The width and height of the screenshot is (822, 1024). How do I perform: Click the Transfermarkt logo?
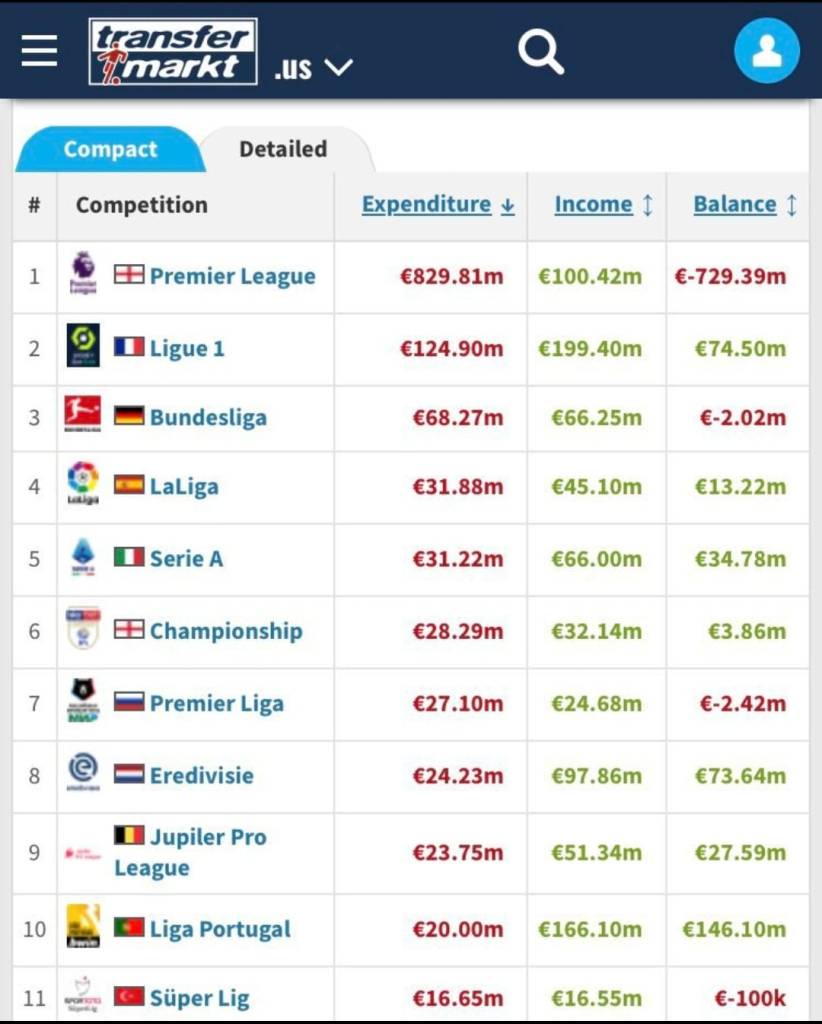click(x=172, y=51)
